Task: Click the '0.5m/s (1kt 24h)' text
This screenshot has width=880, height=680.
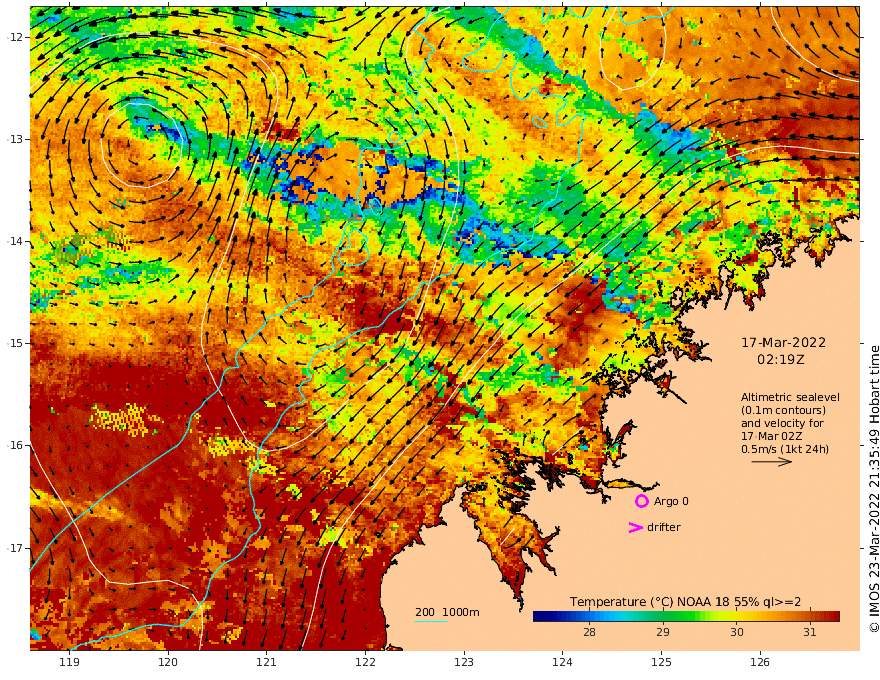Action: click(x=785, y=449)
